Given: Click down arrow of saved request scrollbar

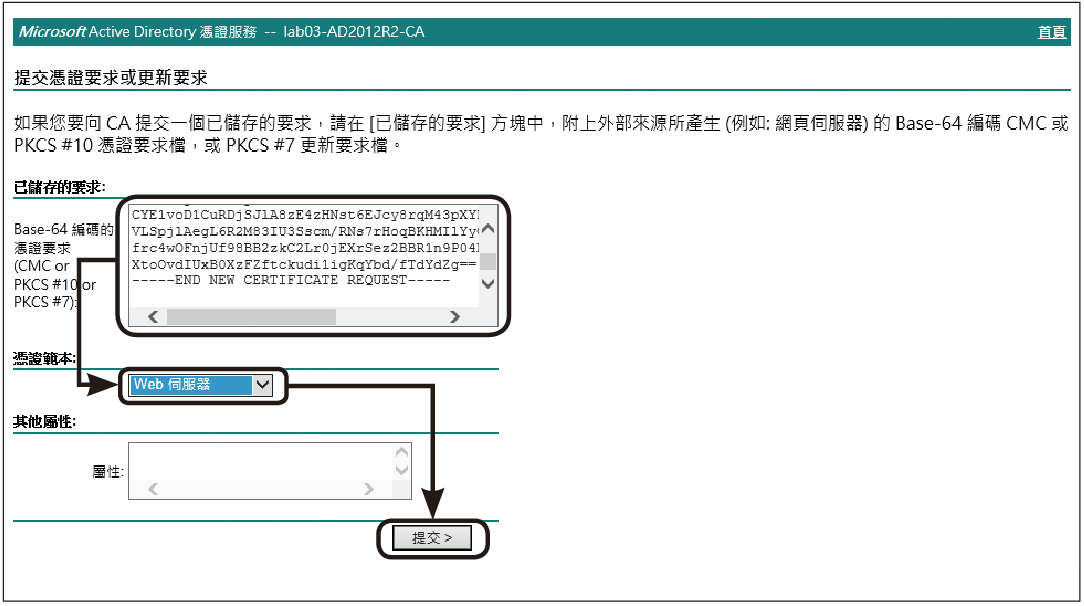Looking at the screenshot, I should [x=488, y=284].
